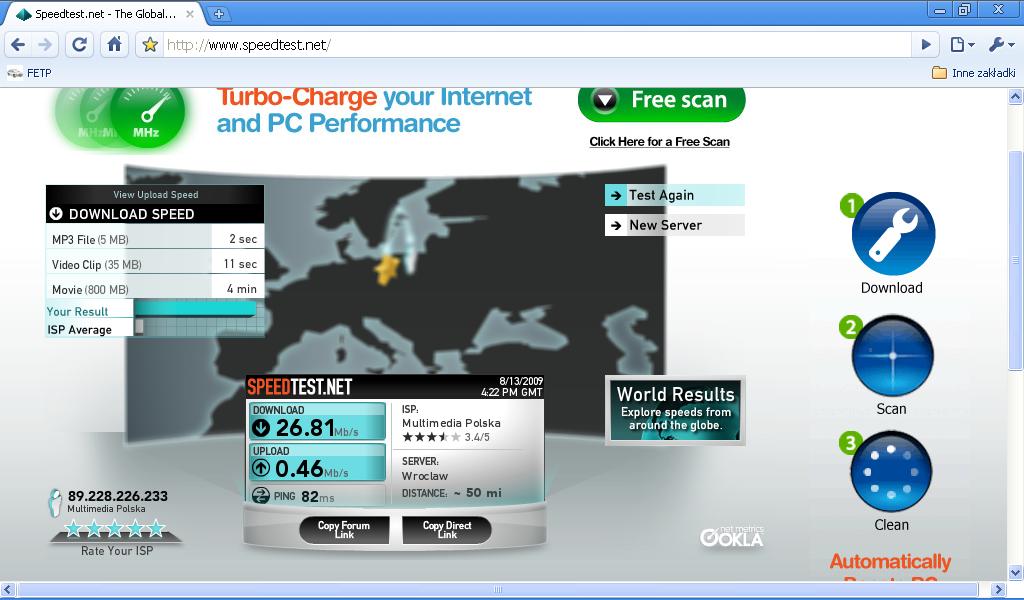Click the blue wrench Download icon
Image resolution: width=1024 pixels, height=600 pixels.
(x=892, y=234)
